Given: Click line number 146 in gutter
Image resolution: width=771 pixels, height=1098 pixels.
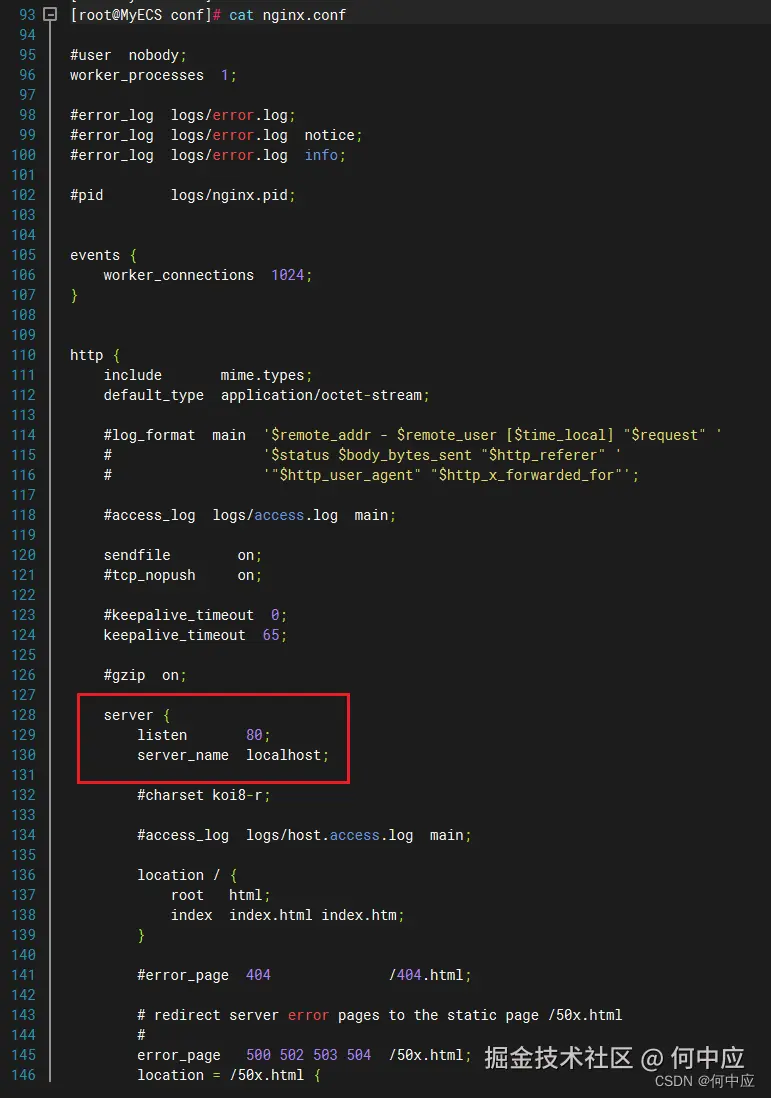Looking at the screenshot, I should (23, 1075).
